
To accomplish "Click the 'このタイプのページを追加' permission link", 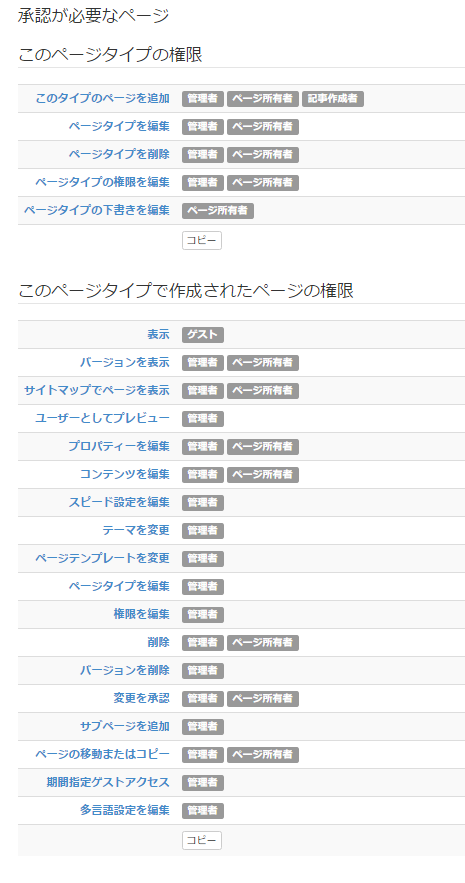I will pos(102,99).
